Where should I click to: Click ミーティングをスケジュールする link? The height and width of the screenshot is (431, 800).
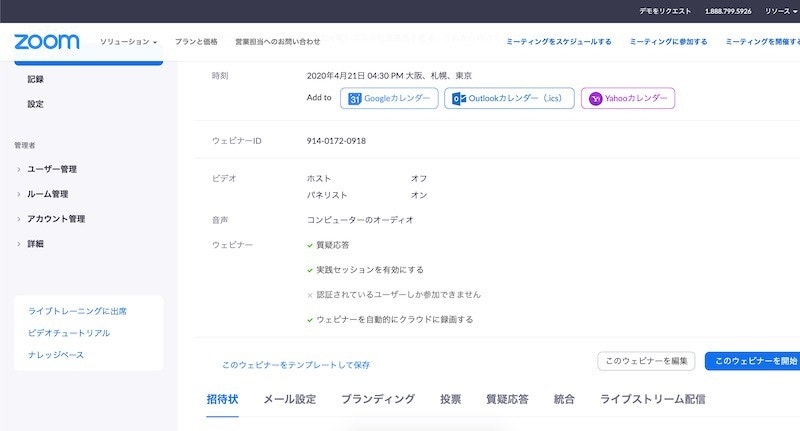[558, 42]
